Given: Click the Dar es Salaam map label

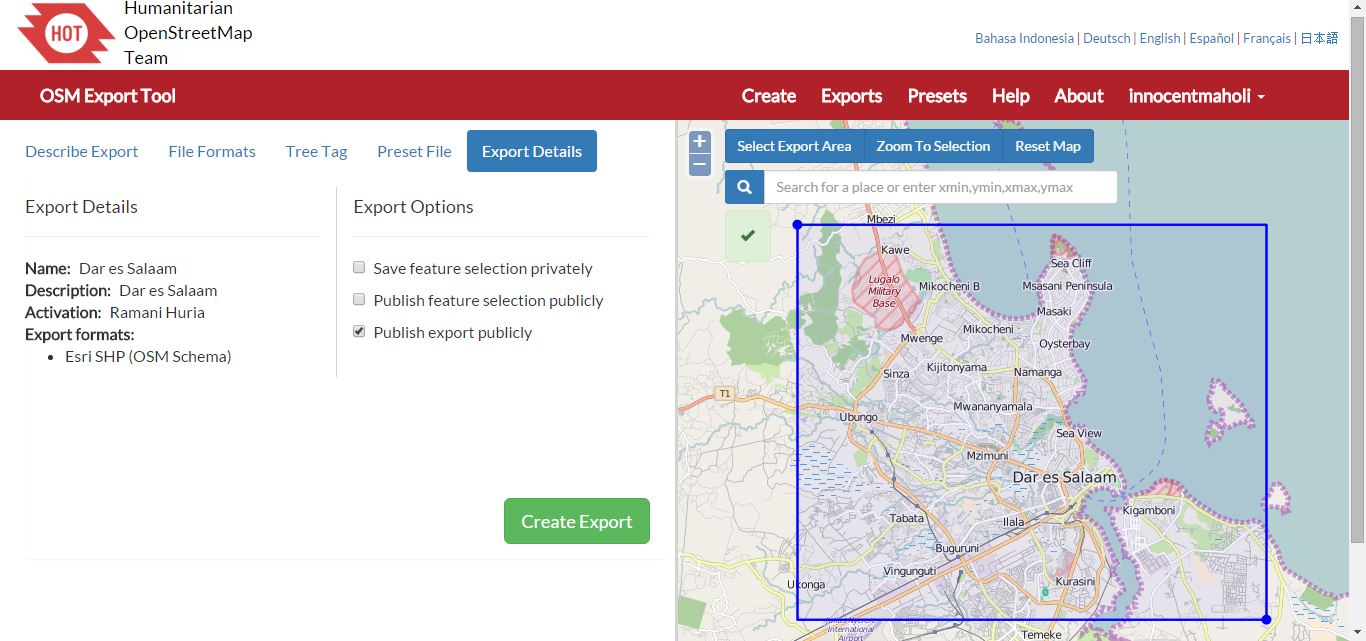Looking at the screenshot, I should pyautogui.click(x=1064, y=477).
